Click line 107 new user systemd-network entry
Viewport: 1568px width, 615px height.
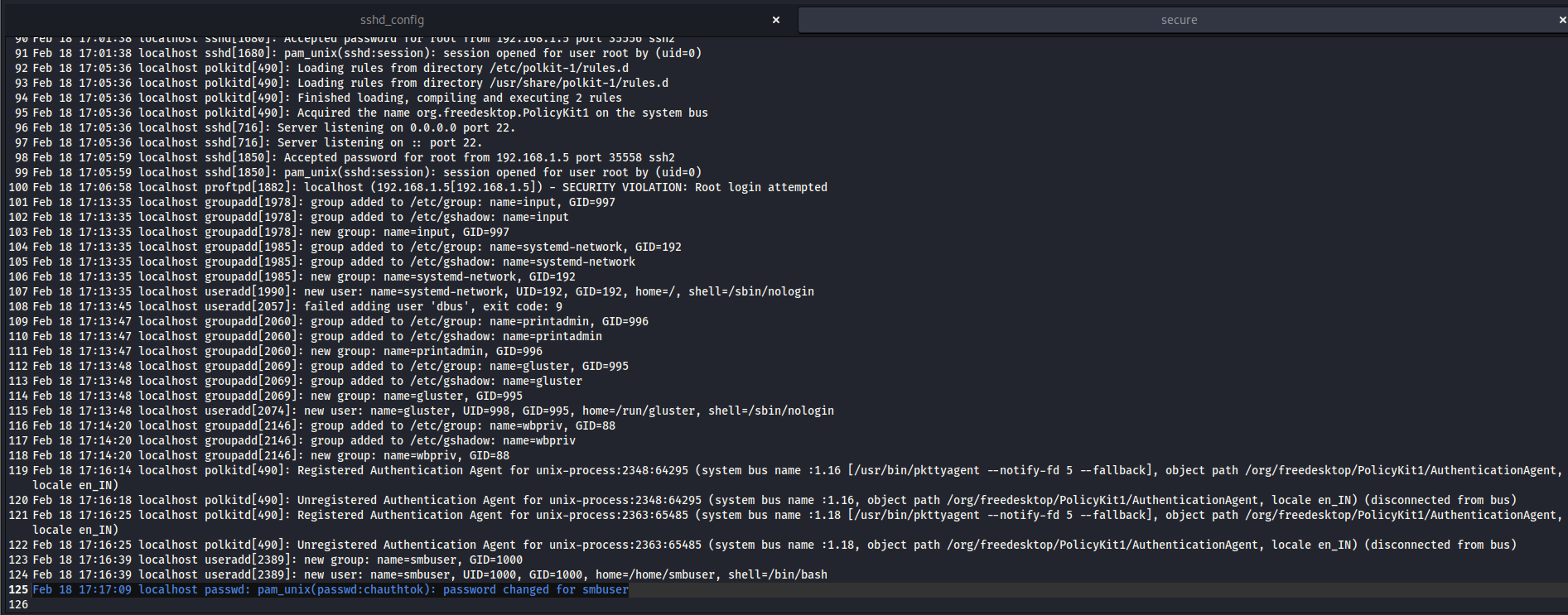tap(423, 291)
